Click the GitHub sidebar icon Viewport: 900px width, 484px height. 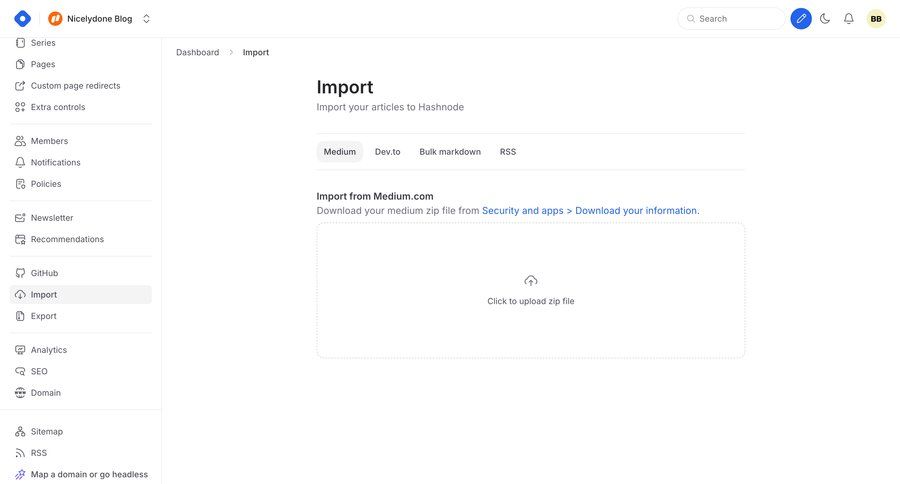click(x=20, y=273)
